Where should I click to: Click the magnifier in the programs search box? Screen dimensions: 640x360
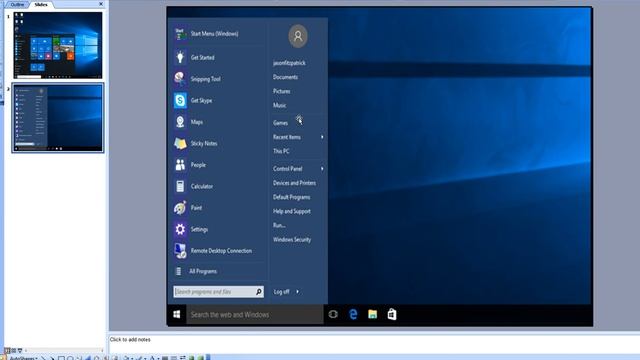[258, 291]
